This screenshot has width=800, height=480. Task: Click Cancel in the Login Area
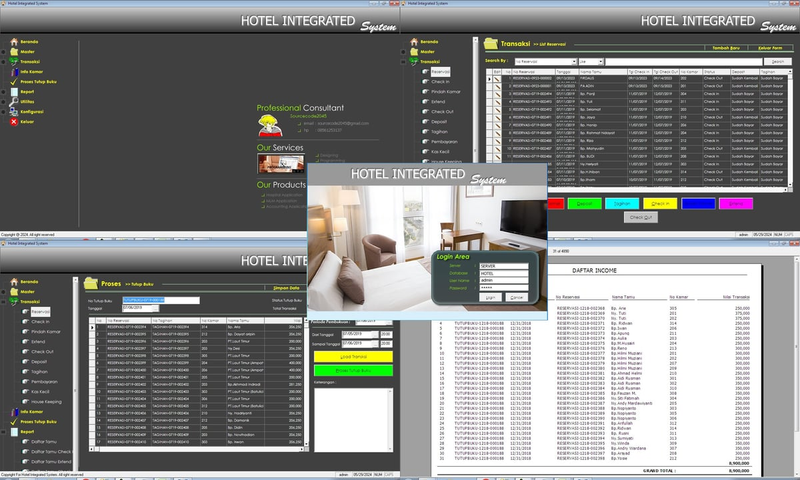[516, 297]
